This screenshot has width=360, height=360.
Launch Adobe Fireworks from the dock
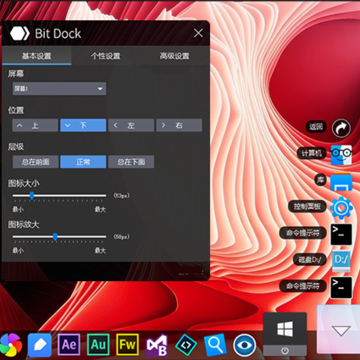127,345
